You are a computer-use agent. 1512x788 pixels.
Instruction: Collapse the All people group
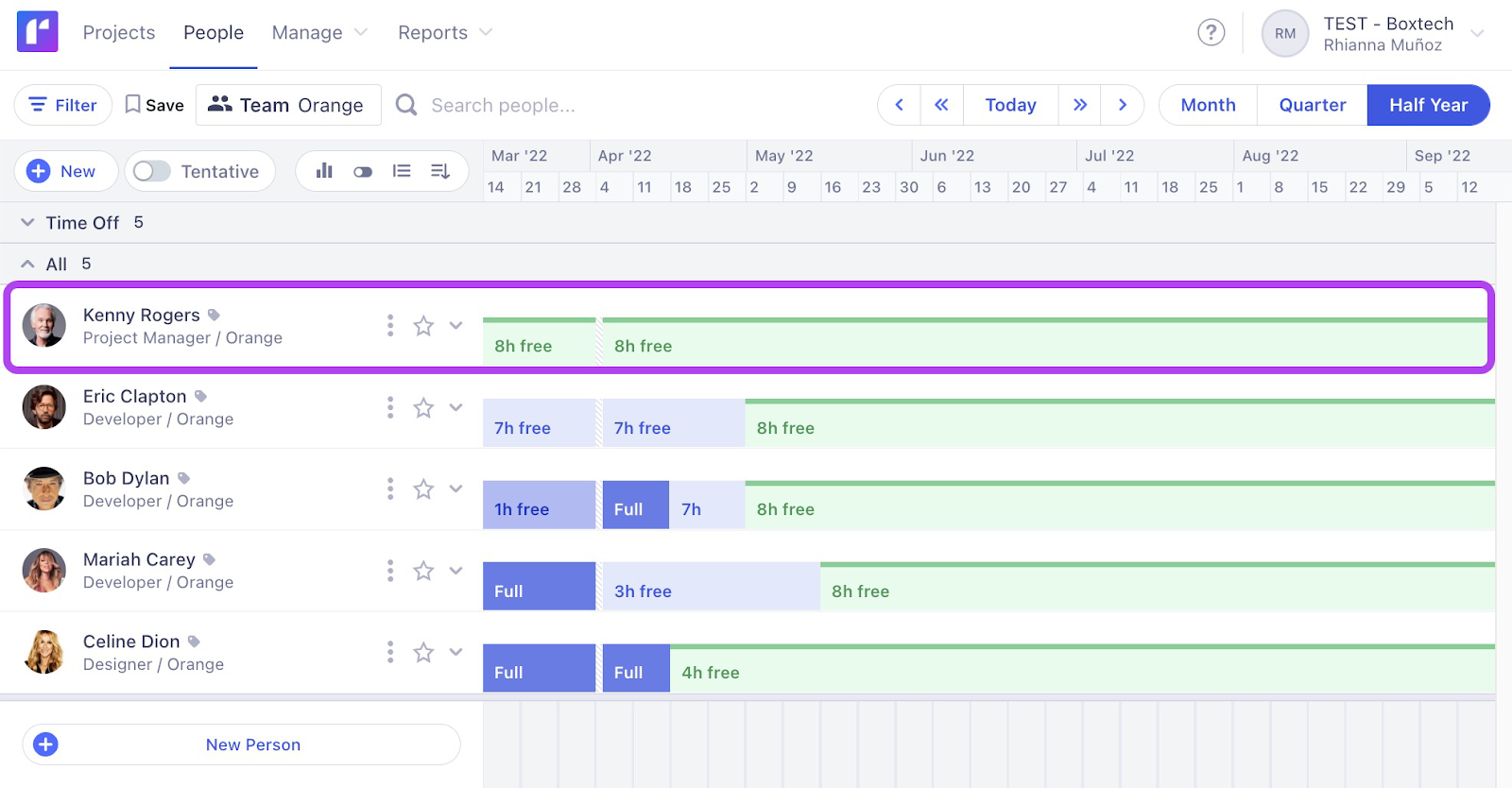pos(28,265)
